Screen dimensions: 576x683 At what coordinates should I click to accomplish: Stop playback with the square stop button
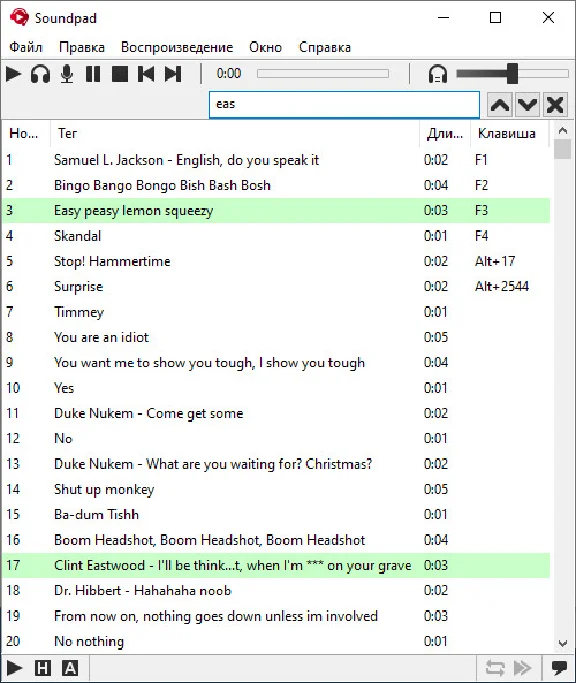point(120,74)
